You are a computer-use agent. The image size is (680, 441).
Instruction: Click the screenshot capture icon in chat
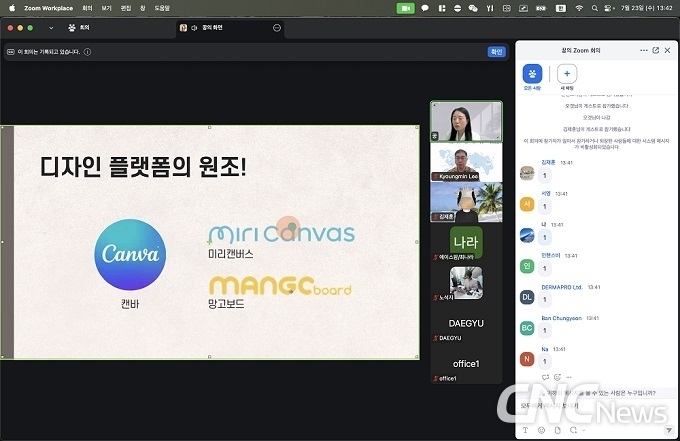pos(573,430)
